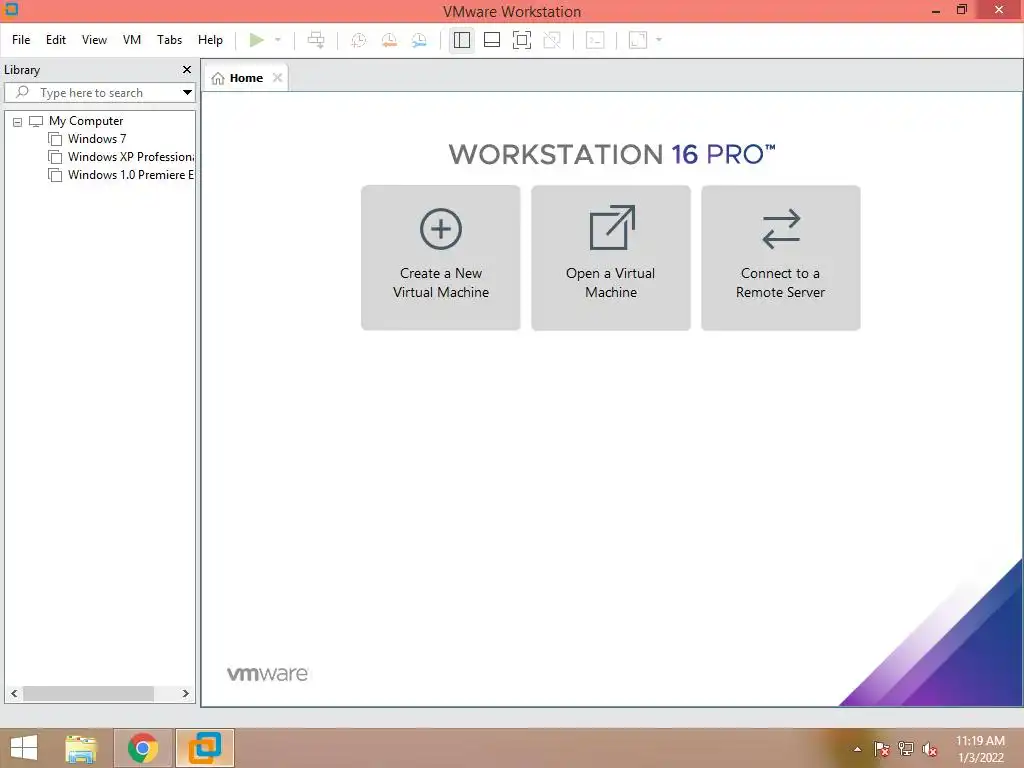Click the Library scrollbar left arrow

(x=14, y=694)
